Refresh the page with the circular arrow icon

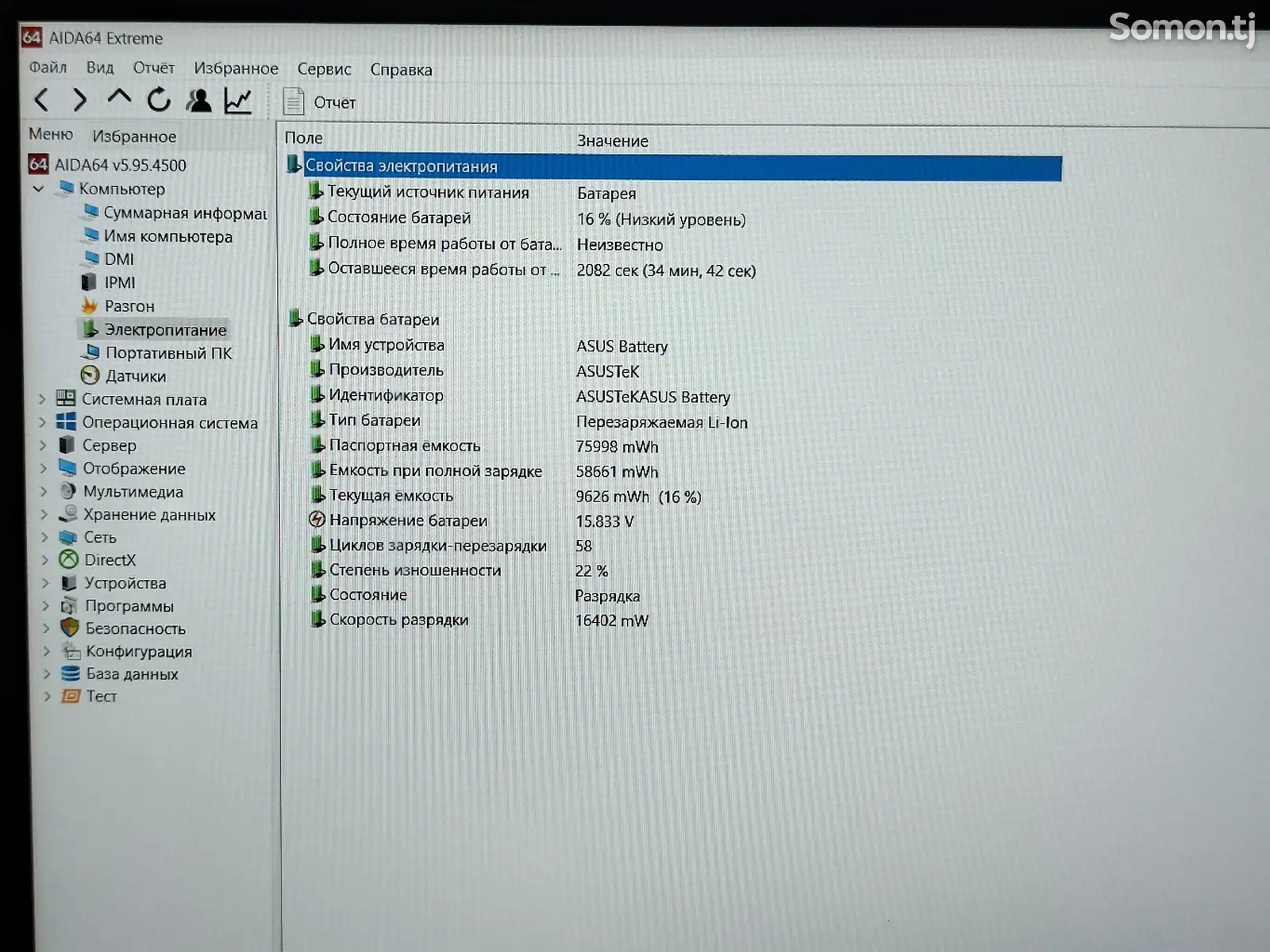(159, 100)
